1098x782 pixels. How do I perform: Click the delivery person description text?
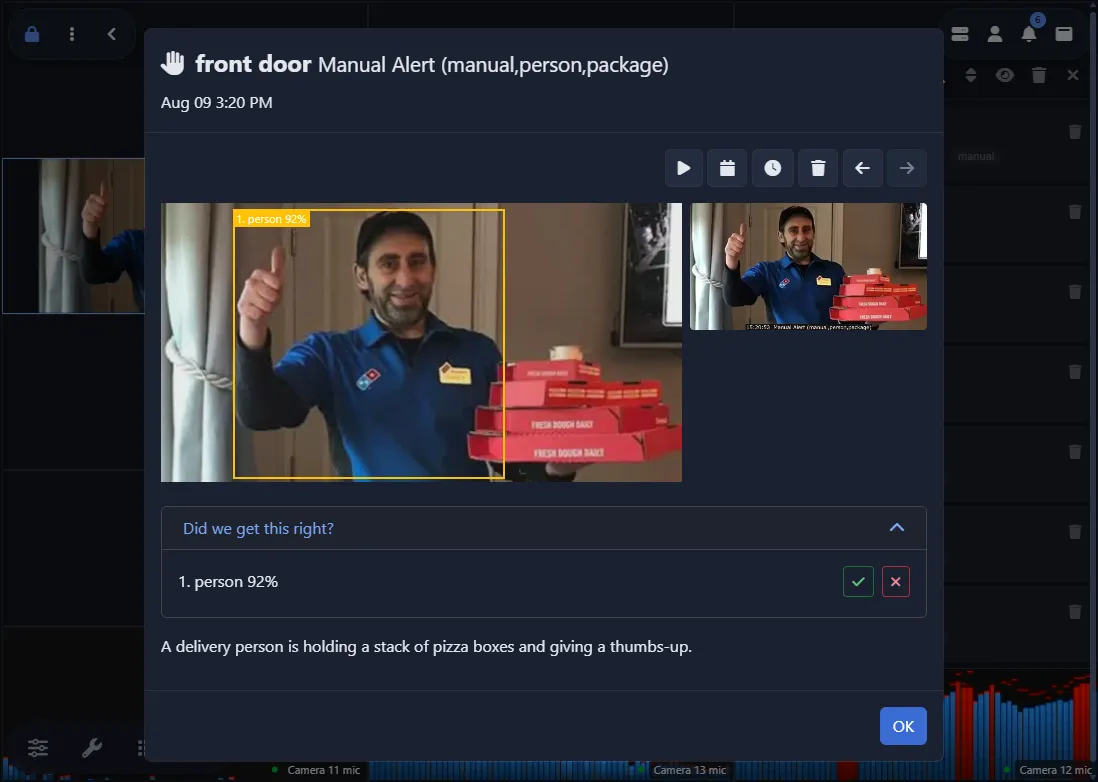click(426, 647)
